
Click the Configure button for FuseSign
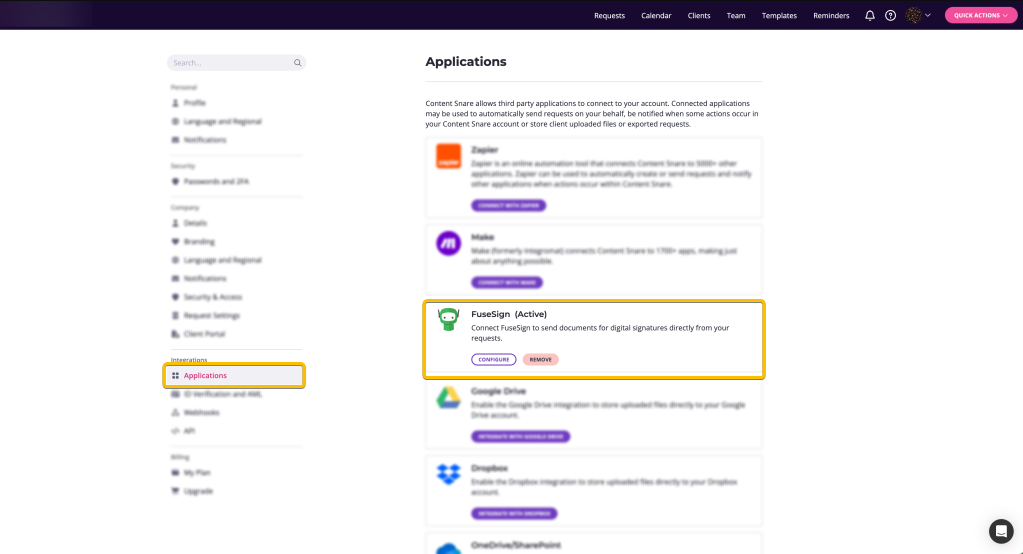click(x=494, y=360)
